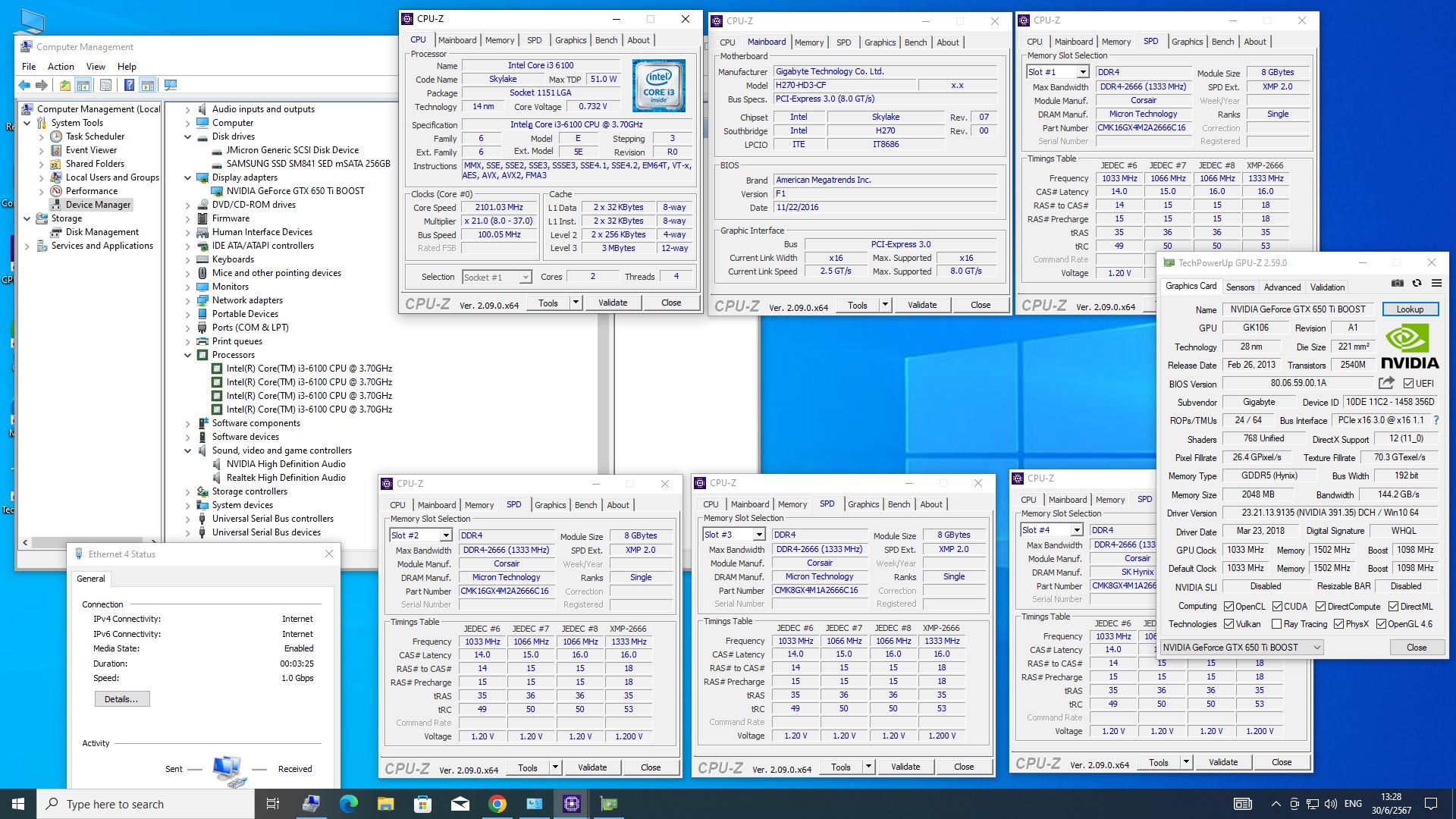Open the View menu in Computer Management

[96, 67]
